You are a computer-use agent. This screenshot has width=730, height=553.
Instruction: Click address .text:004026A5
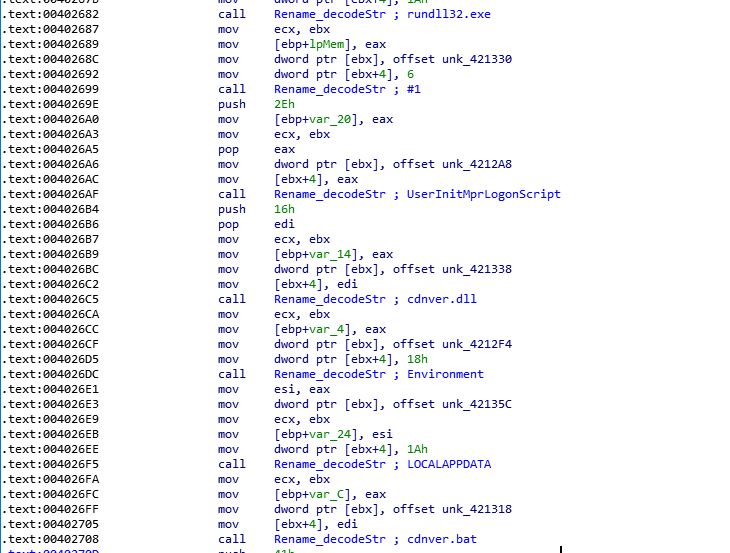pos(50,149)
